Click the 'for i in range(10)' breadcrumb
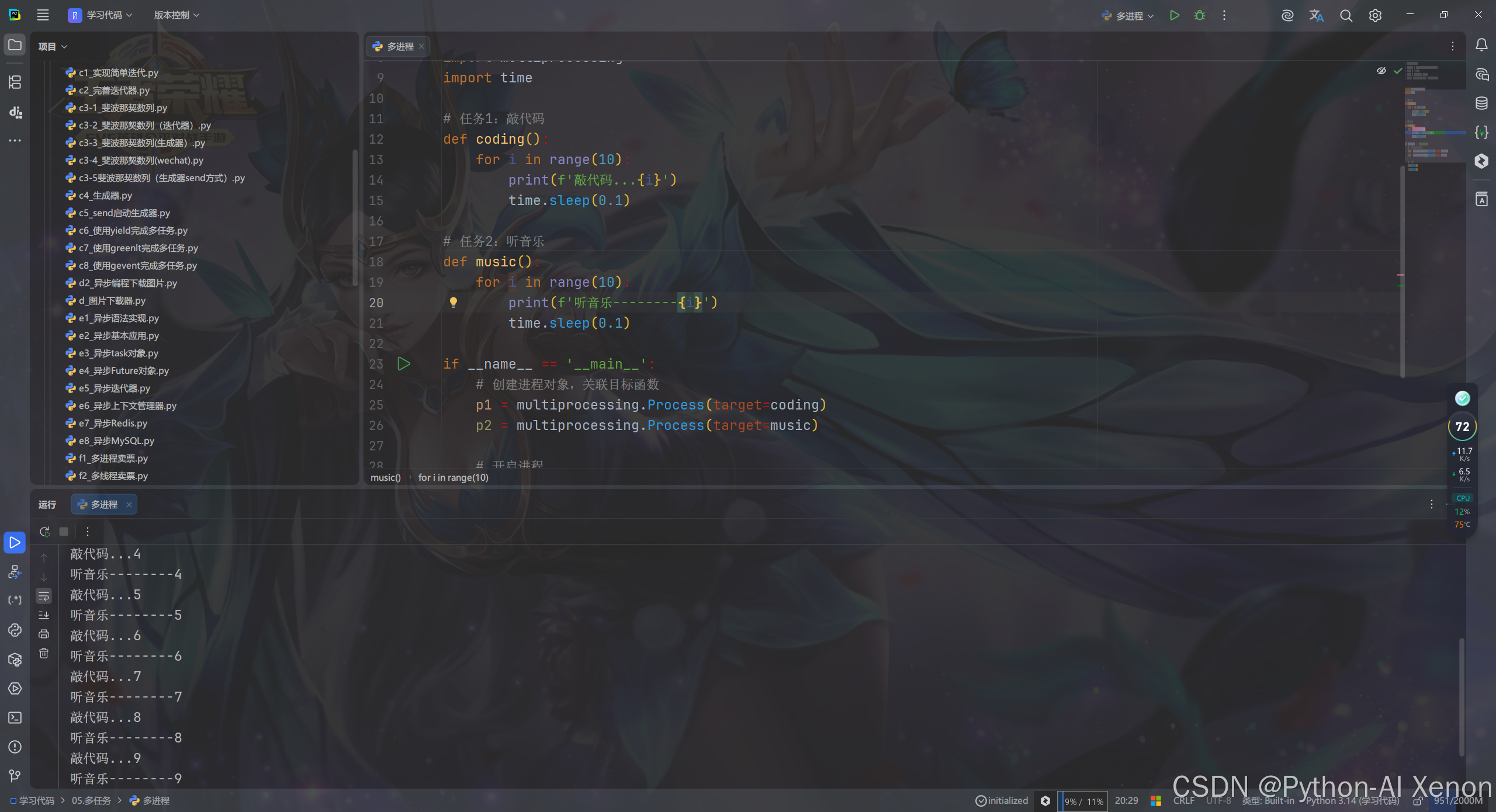 pyautogui.click(x=453, y=478)
